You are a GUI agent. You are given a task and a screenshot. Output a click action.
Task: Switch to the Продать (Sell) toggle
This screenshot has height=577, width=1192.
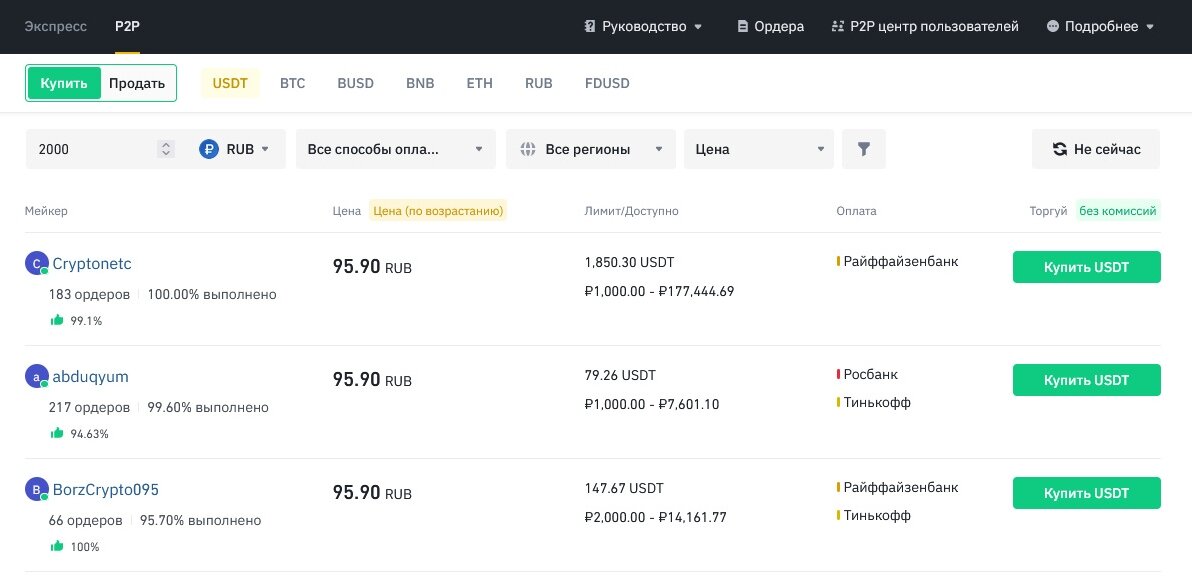[x=137, y=83]
